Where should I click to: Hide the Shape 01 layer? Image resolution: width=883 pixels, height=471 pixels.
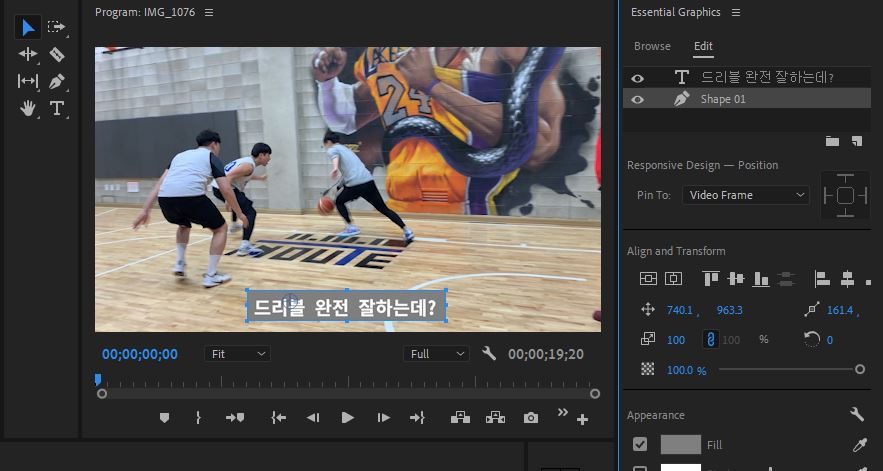coord(637,99)
